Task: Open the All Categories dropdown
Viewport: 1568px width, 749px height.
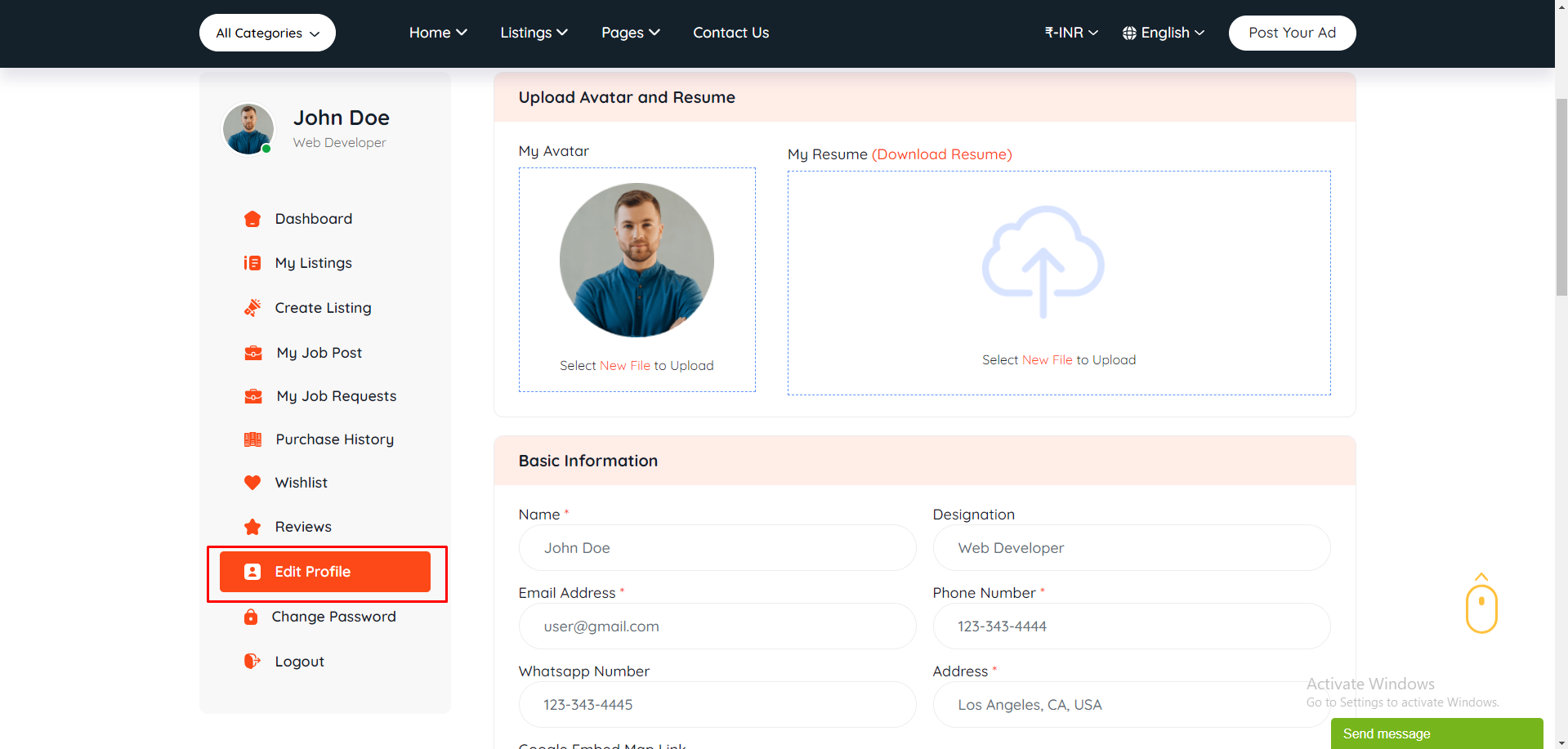Action: 267,33
